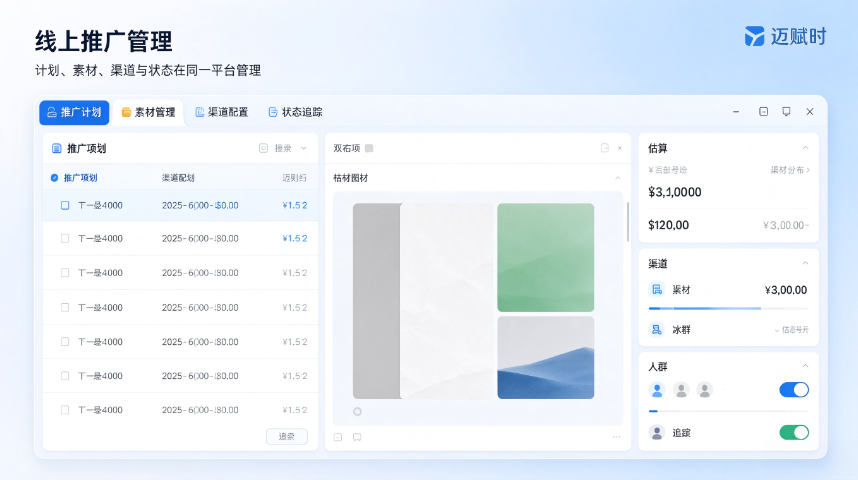This screenshot has width=858, height=480.
Task: Click the 推广项划 panel list icon
Action: click(56, 148)
